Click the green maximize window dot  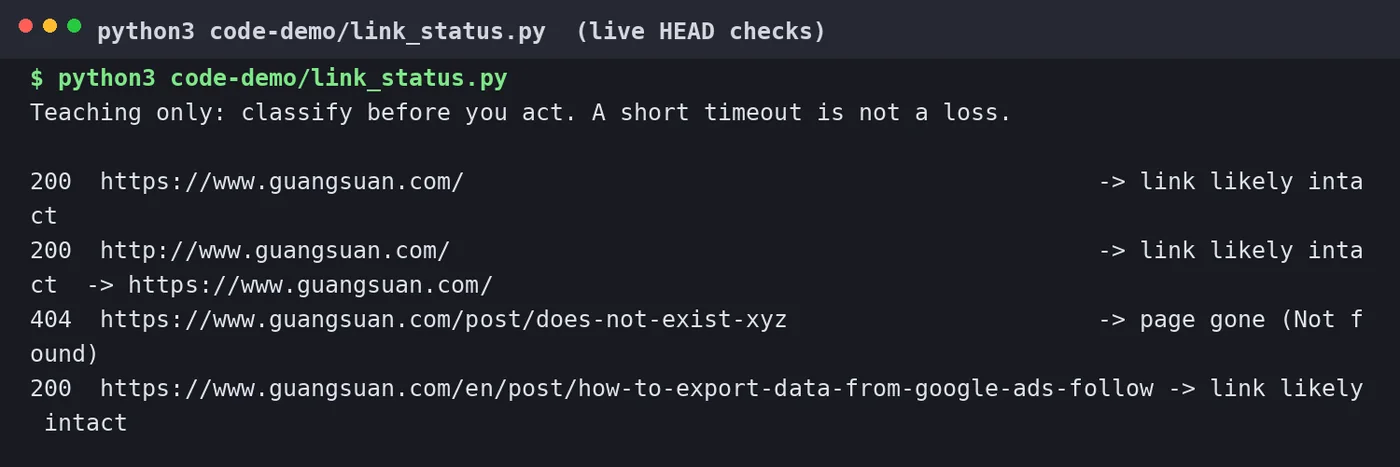point(74,26)
